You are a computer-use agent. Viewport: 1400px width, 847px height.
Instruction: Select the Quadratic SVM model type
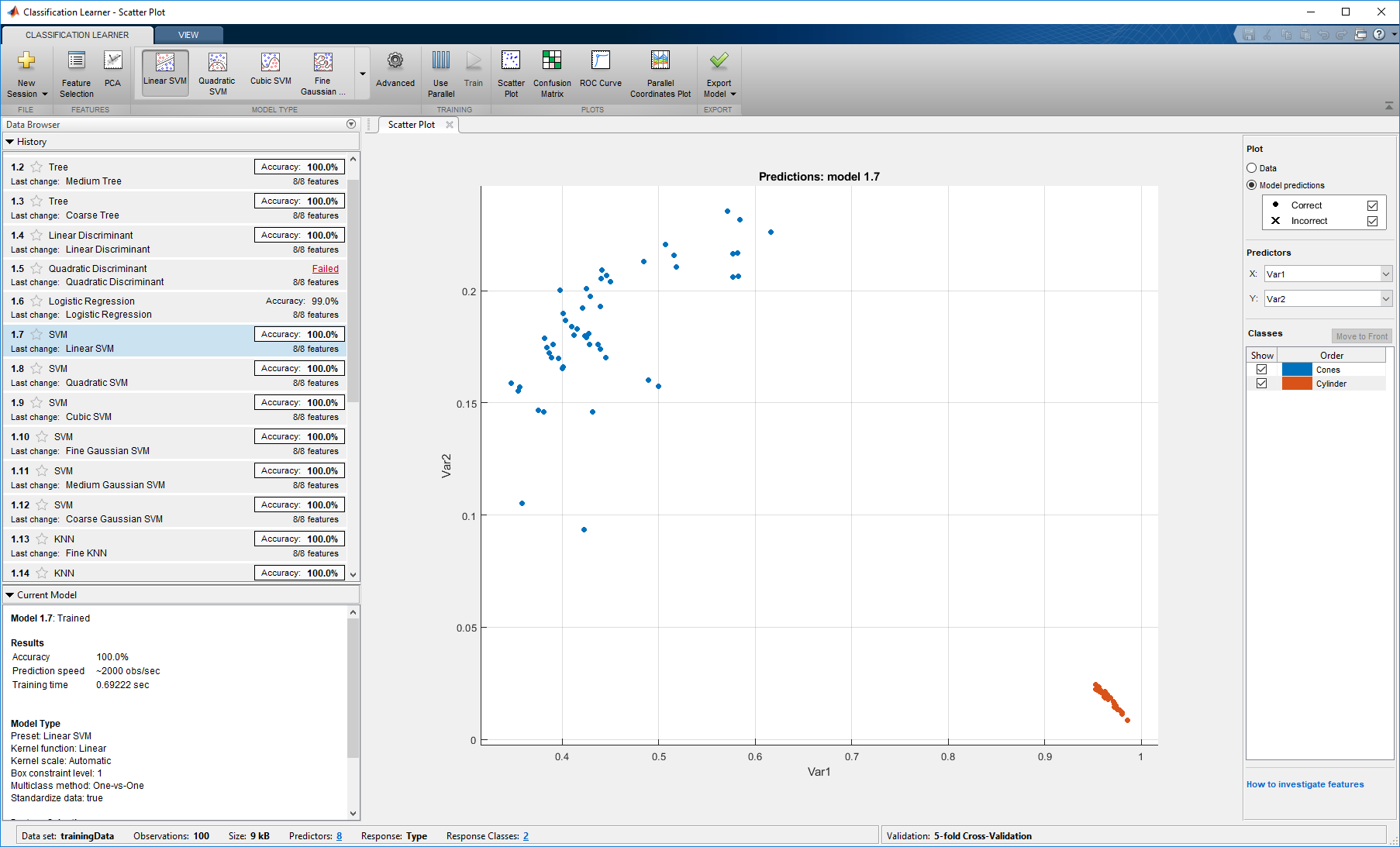point(218,73)
